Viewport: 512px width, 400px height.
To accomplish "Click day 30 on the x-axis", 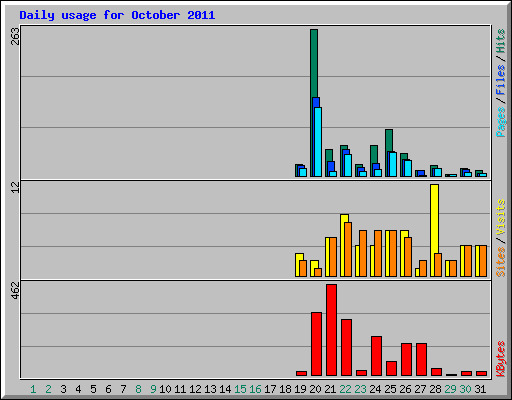I will (465, 389).
